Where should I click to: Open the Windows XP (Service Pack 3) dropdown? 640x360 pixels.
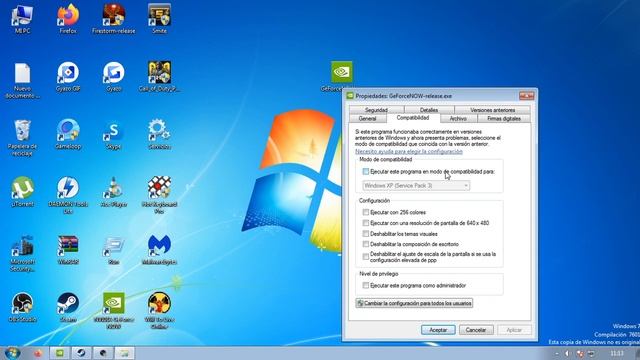point(416,186)
